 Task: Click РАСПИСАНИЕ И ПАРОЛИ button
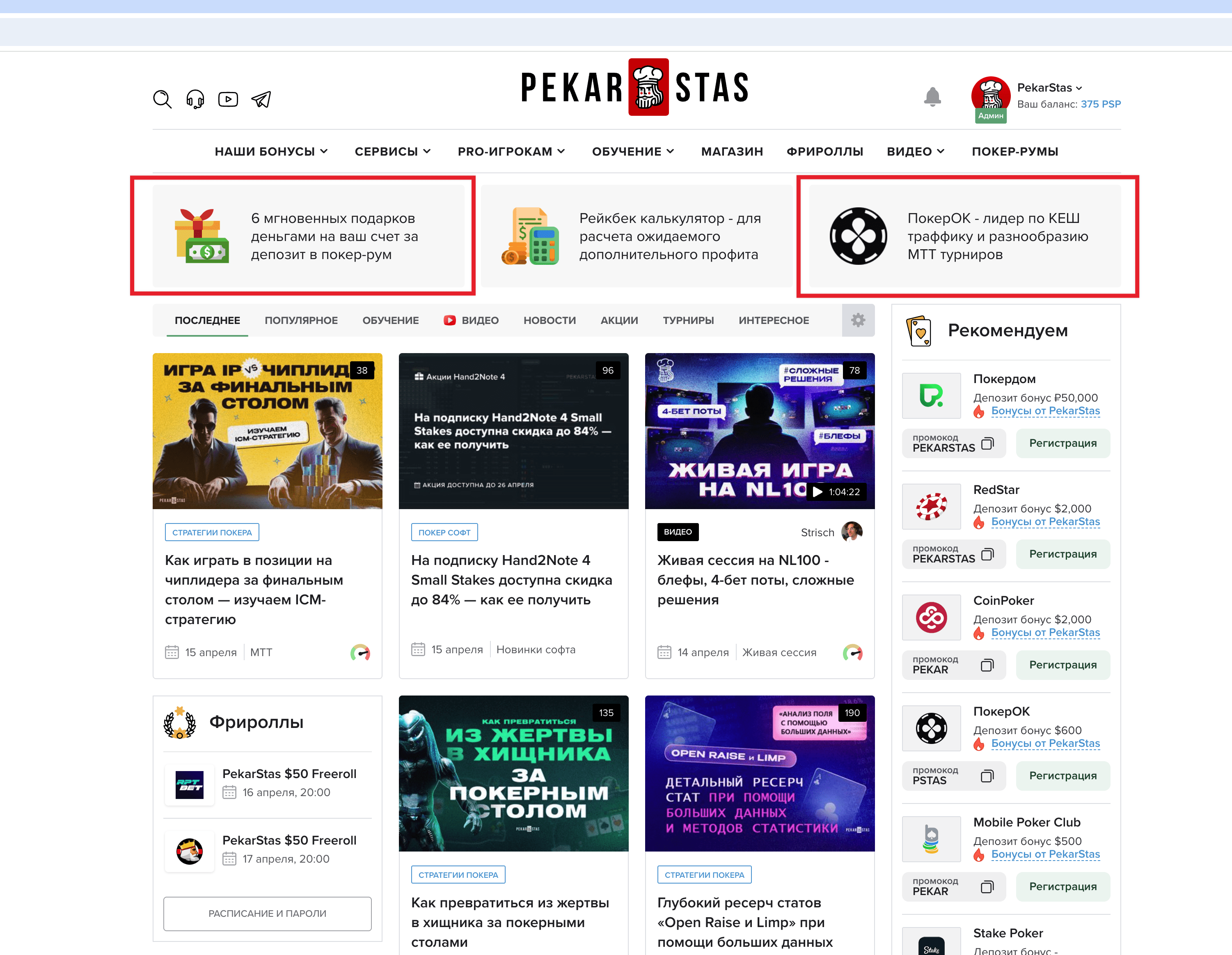268,913
